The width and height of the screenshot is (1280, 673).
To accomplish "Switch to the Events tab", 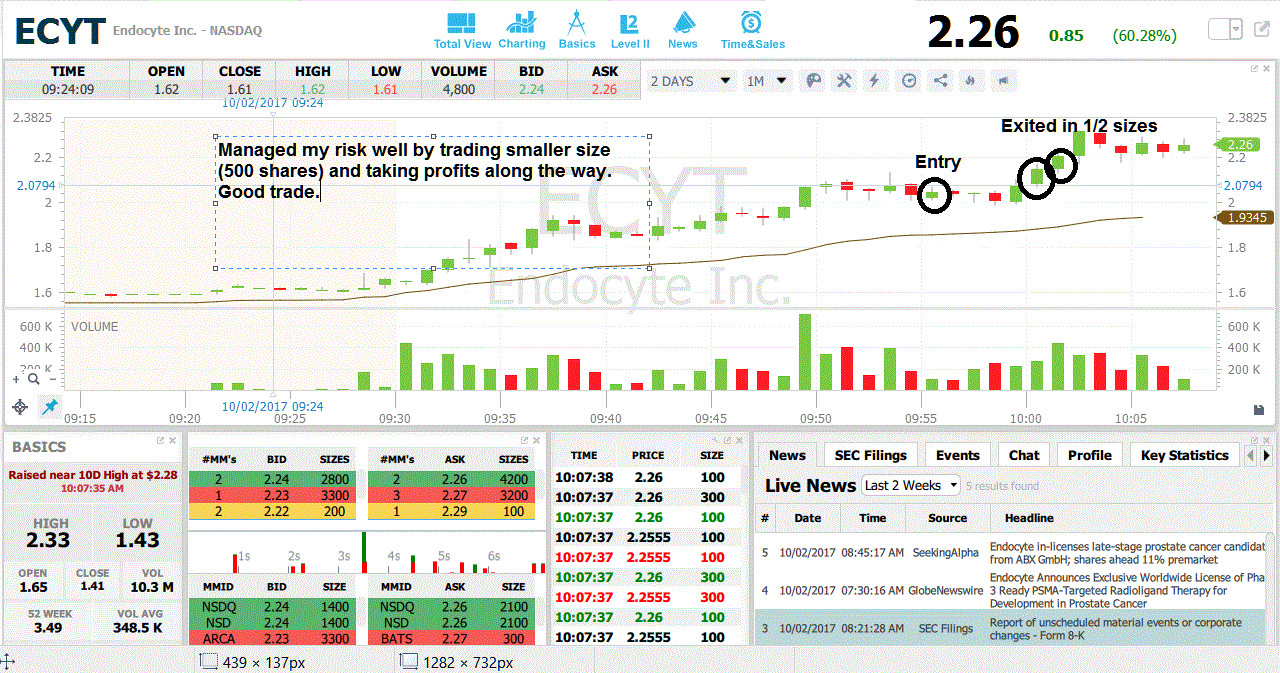I will coord(957,455).
